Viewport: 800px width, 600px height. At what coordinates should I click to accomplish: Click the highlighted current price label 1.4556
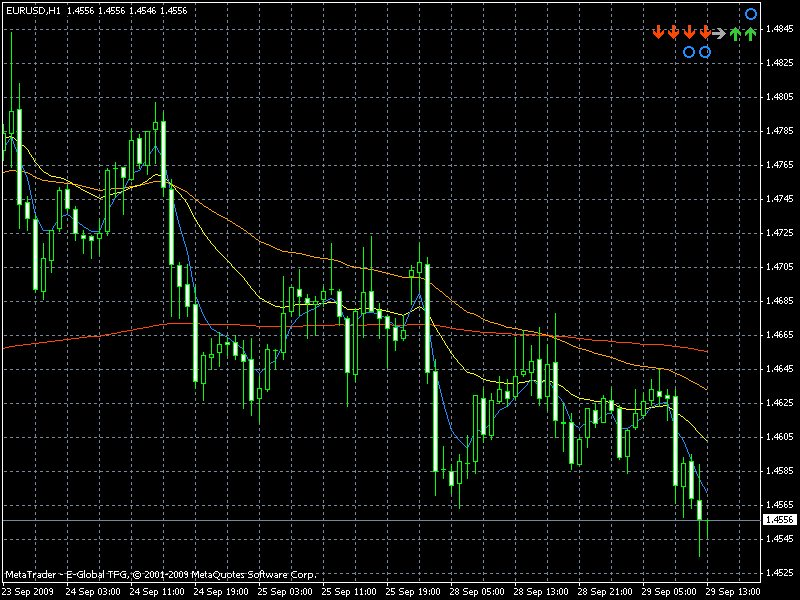click(x=780, y=520)
